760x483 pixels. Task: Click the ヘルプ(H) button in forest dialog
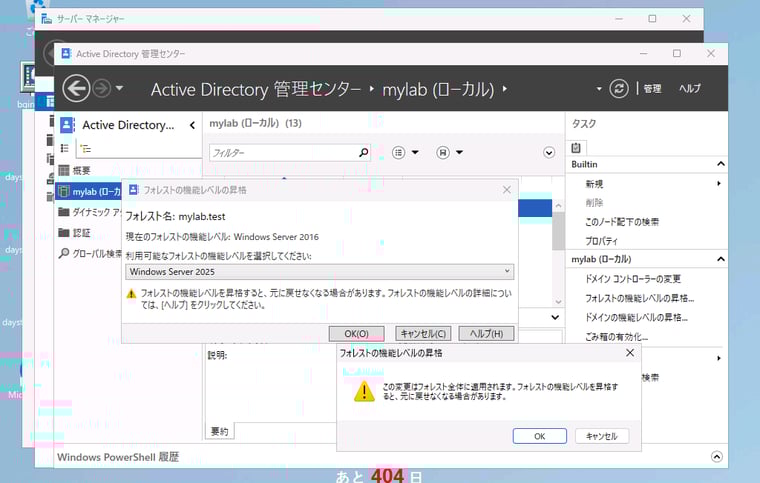click(486, 333)
